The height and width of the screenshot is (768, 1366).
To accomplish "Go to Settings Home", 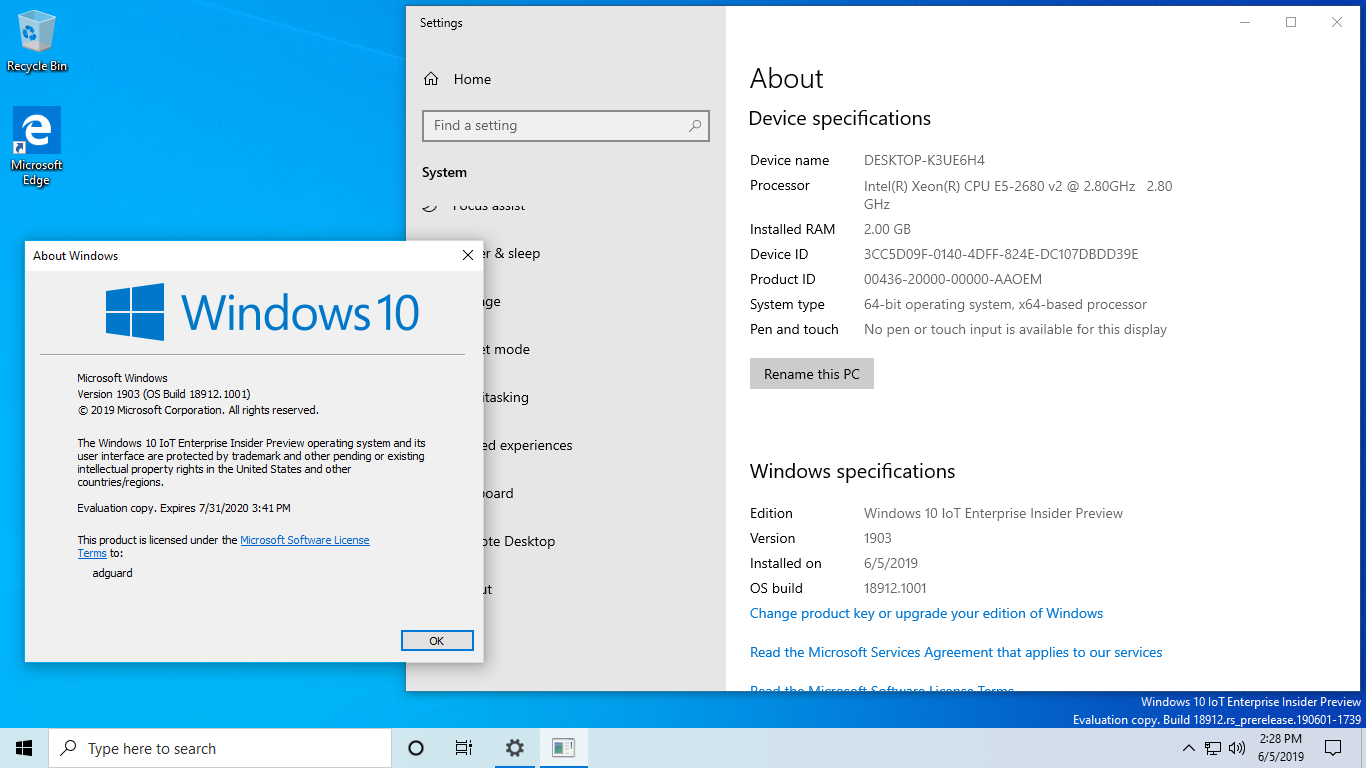I will click(566, 79).
